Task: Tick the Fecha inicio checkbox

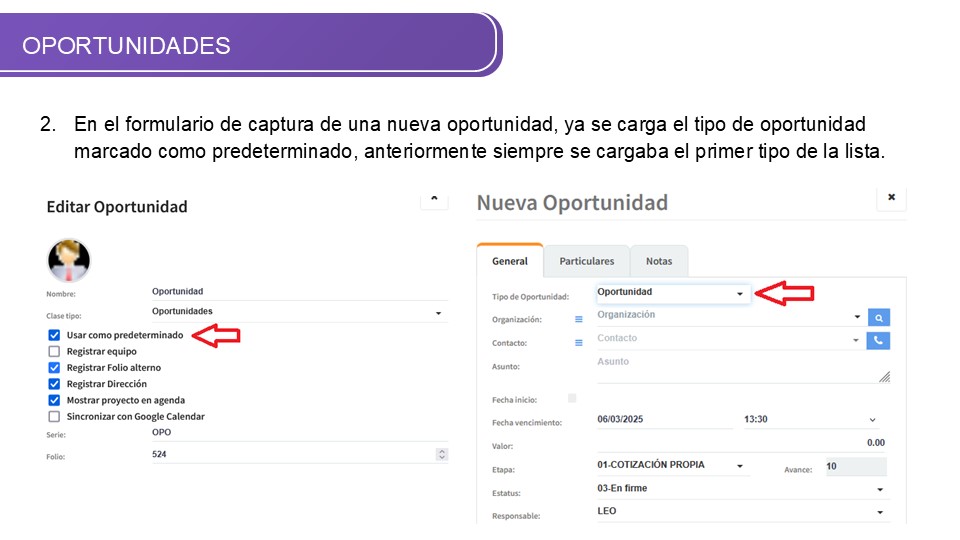Action: pos(572,399)
